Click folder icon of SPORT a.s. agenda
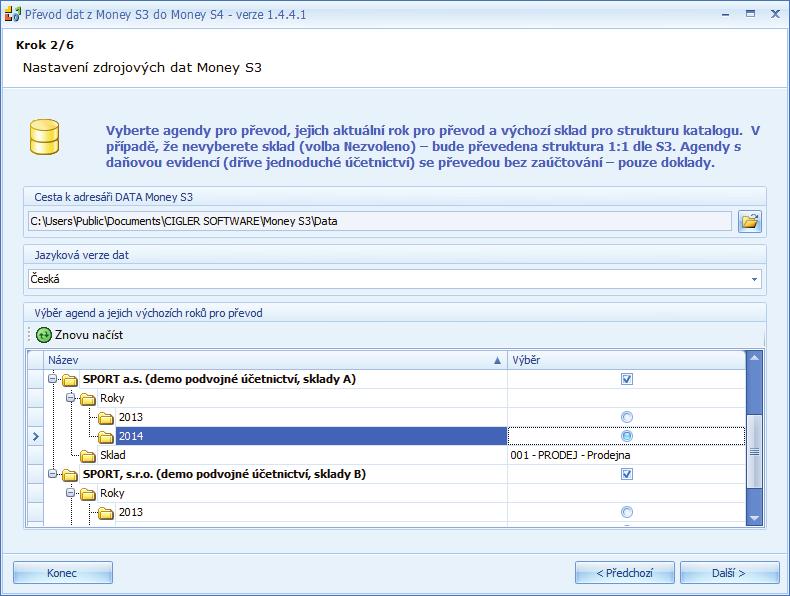790x596 pixels. [70, 380]
